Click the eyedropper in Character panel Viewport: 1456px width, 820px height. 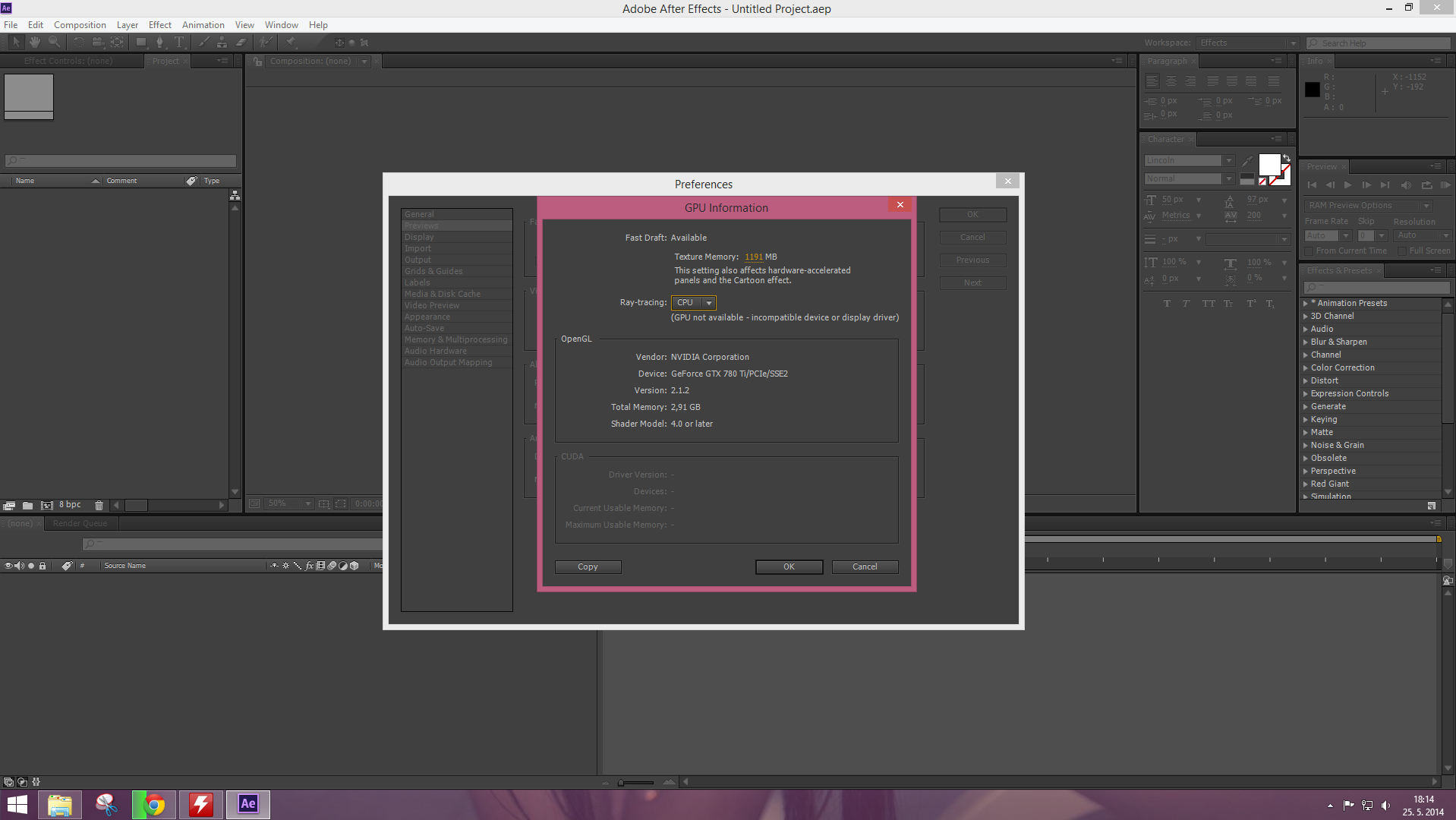point(1247,161)
